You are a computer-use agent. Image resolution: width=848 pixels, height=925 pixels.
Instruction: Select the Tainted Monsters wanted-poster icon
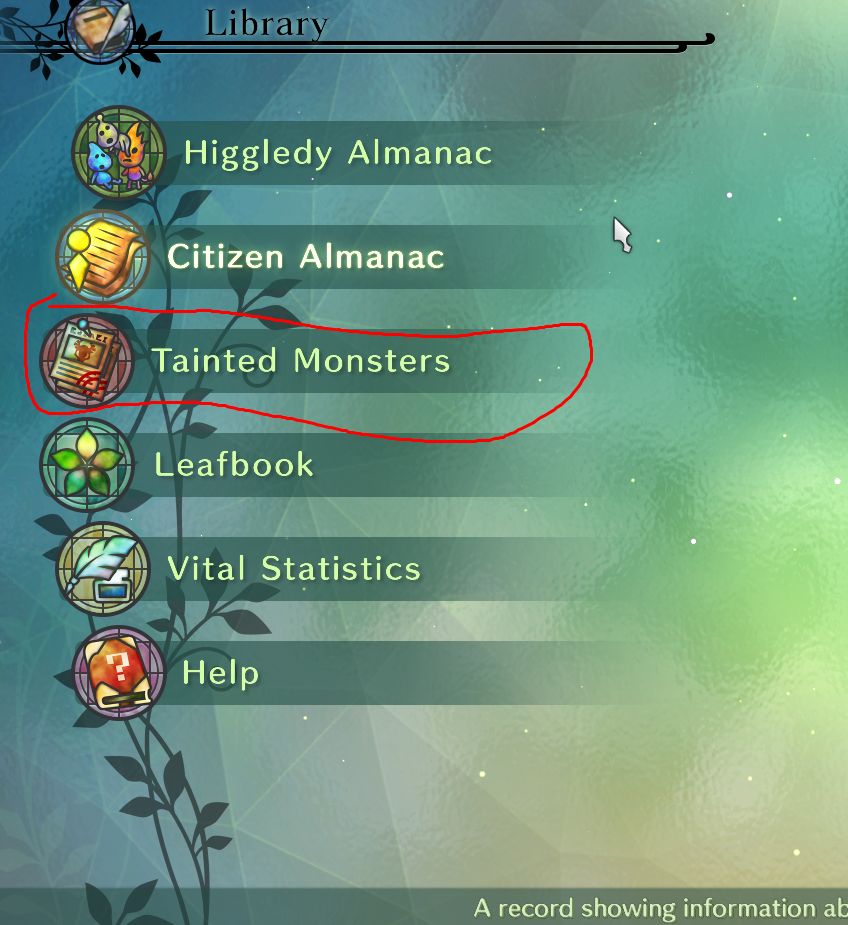click(x=87, y=361)
